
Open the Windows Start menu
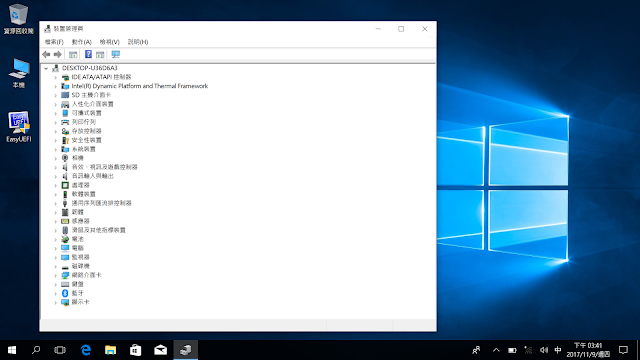(12, 350)
